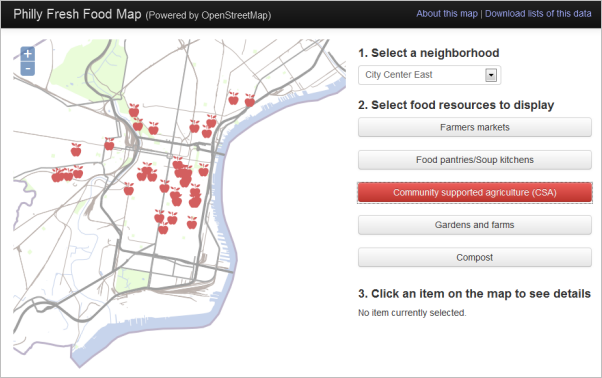The height and width of the screenshot is (378, 602).
Task: Select the City Center East combo box
Action: [429, 75]
